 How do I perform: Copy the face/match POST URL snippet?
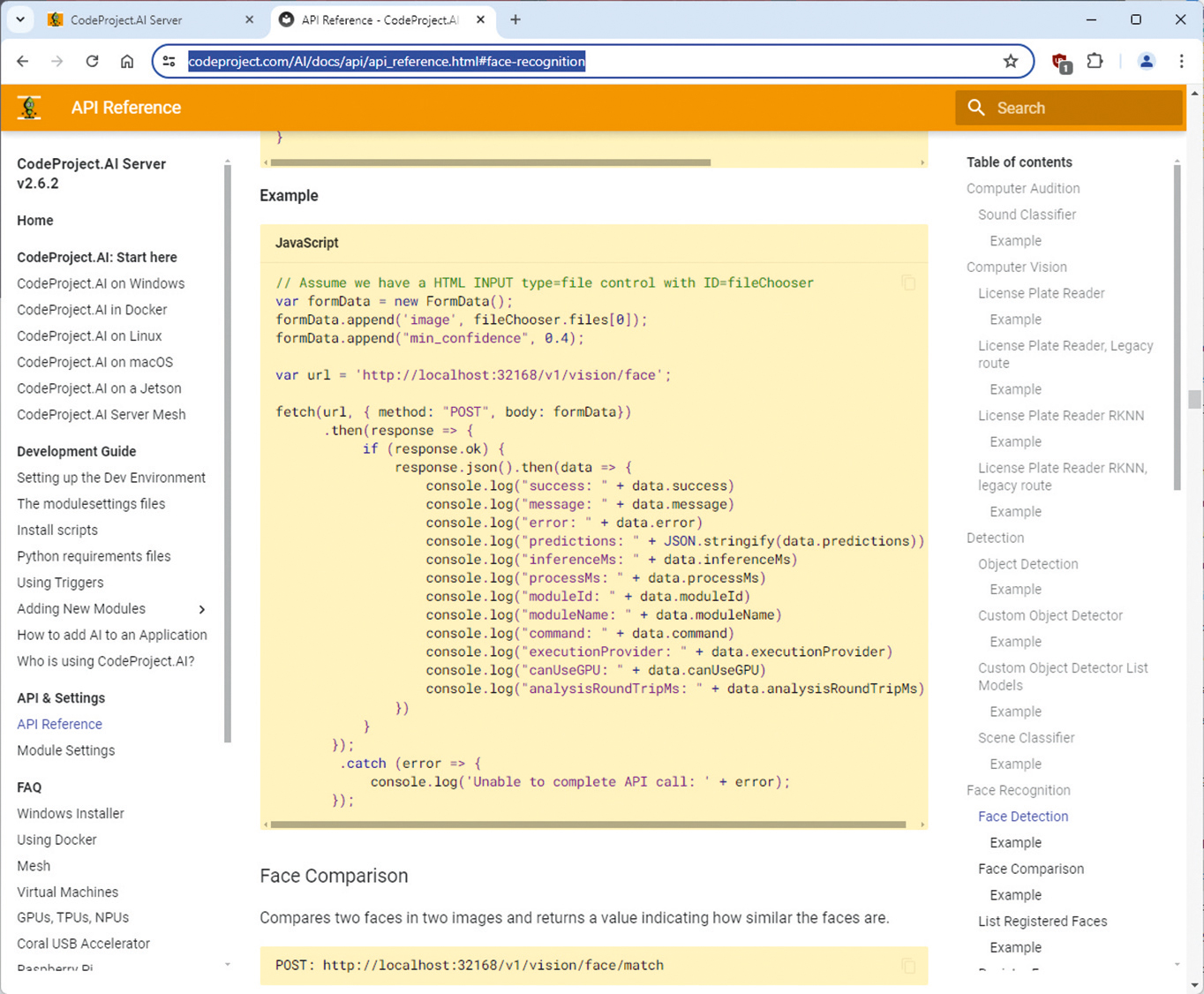click(x=908, y=966)
